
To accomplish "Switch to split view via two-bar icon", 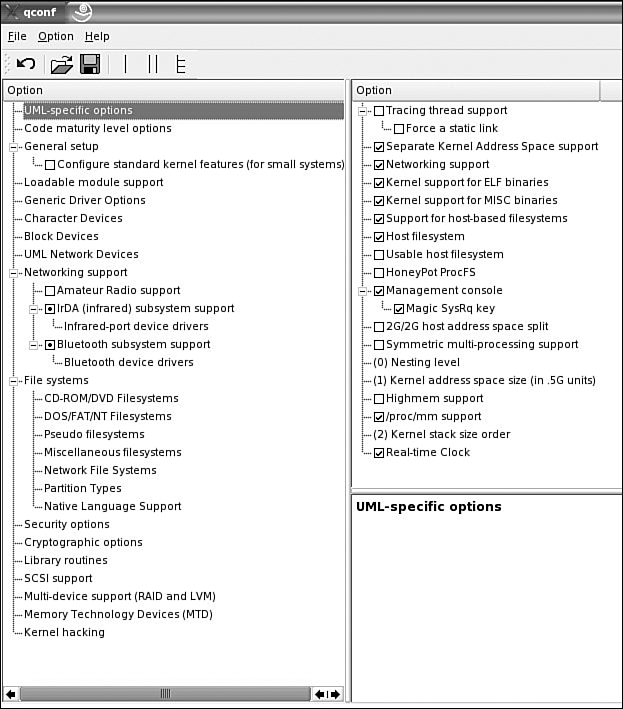I will tap(153, 64).
